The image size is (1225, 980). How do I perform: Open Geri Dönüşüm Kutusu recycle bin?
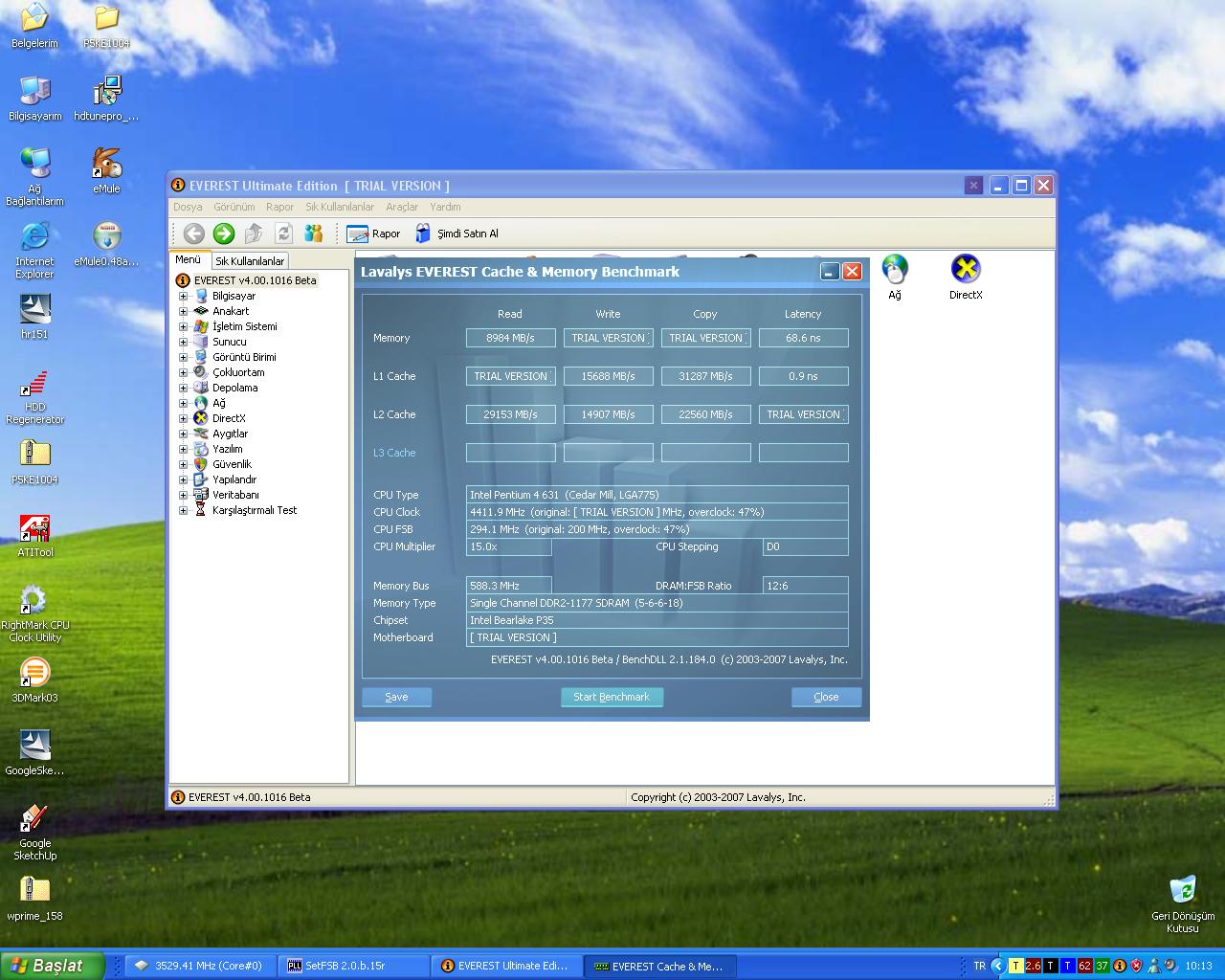1183,903
